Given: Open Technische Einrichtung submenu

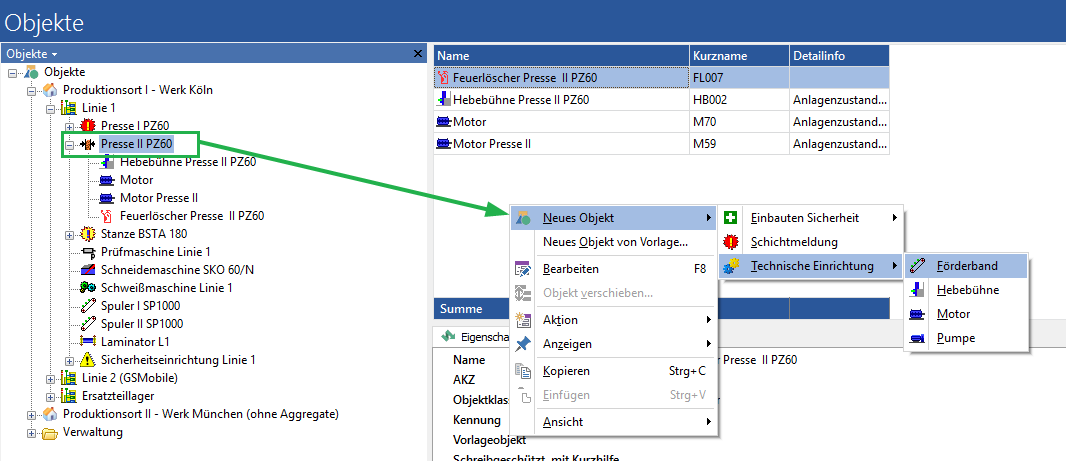Looking at the screenshot, I should coord(811,267).
